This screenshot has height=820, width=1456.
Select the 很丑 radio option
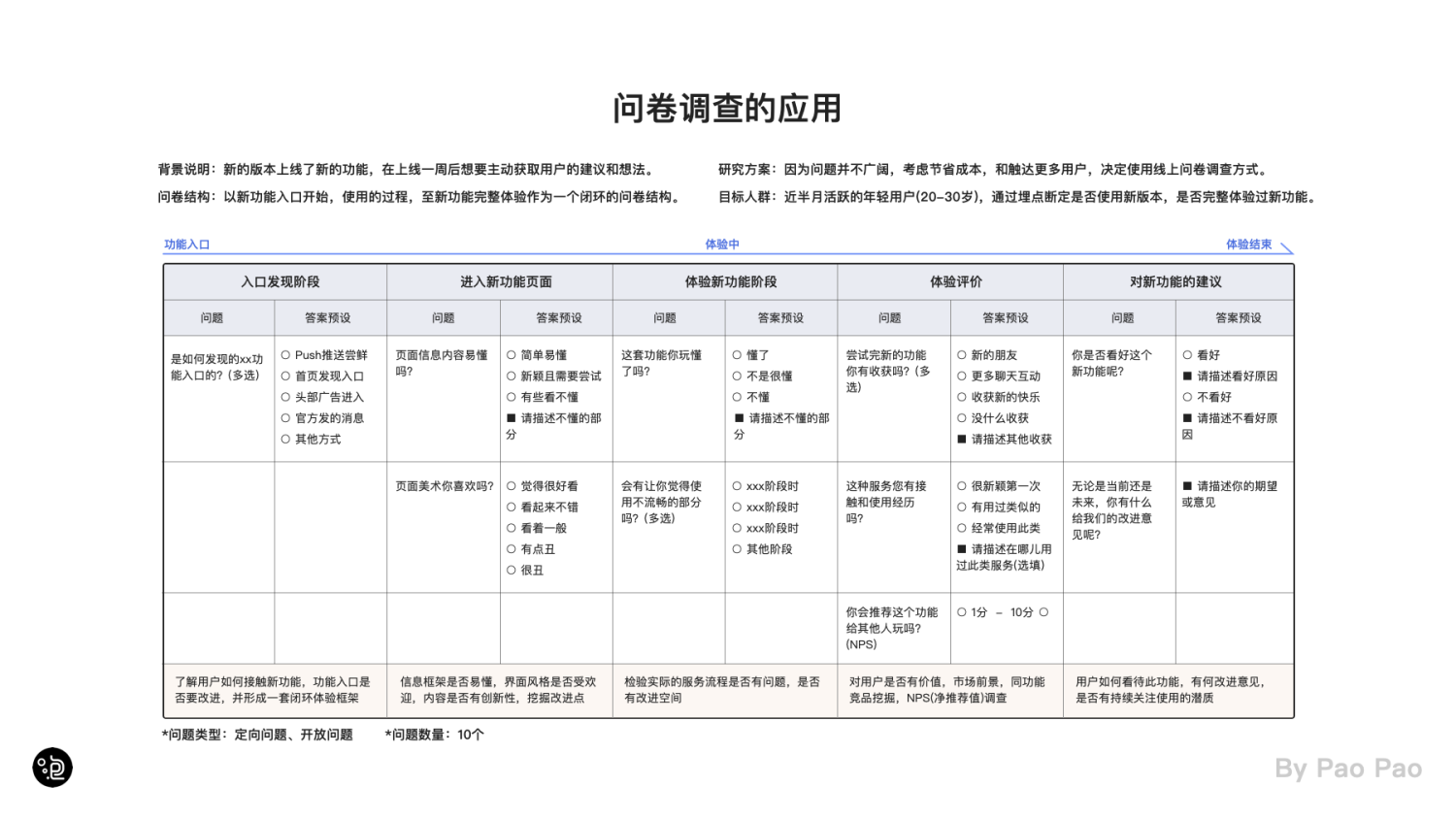(x=512, y=571)
